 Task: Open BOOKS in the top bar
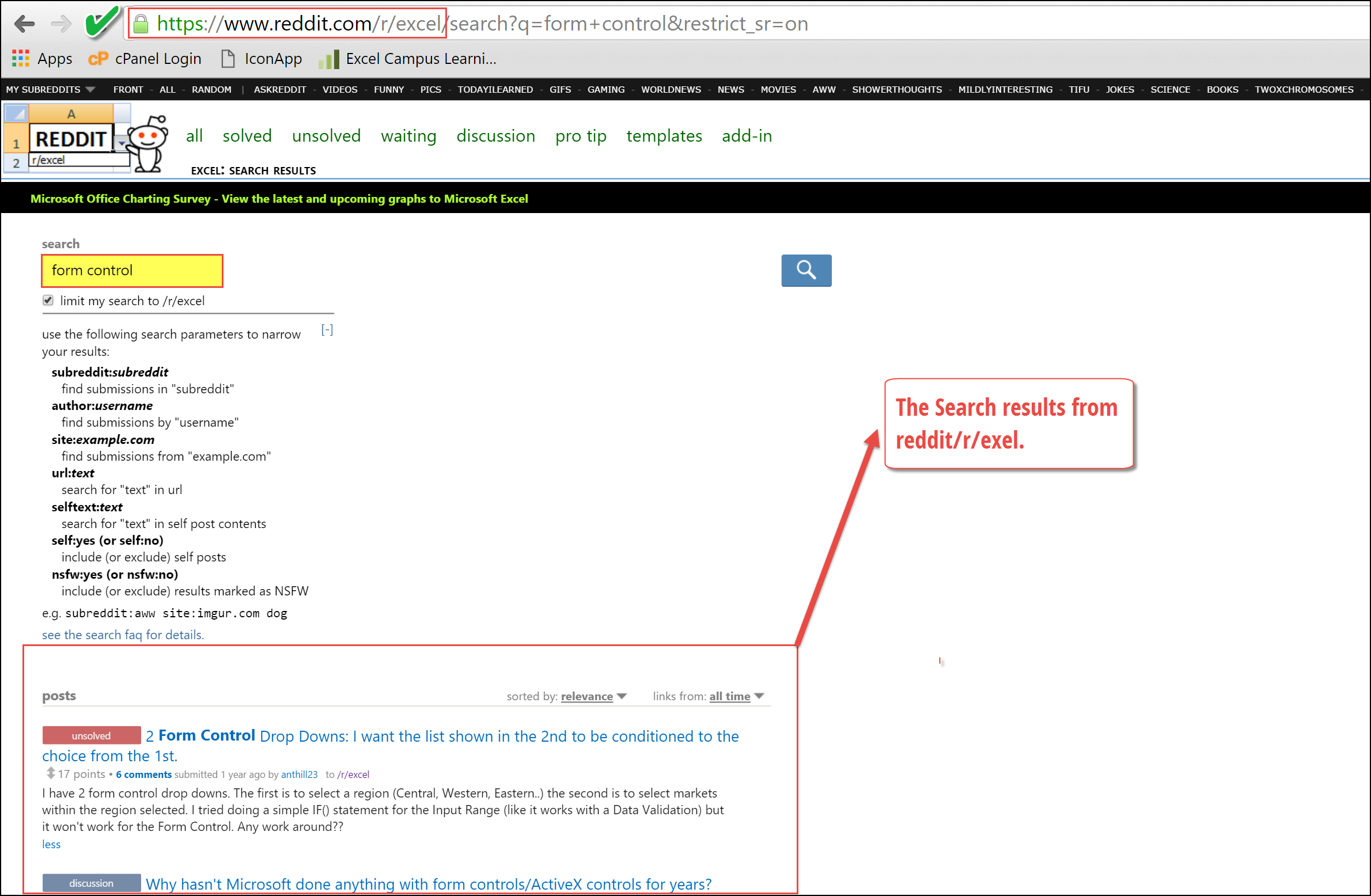pyautogui.click(x=1222, y=89)
